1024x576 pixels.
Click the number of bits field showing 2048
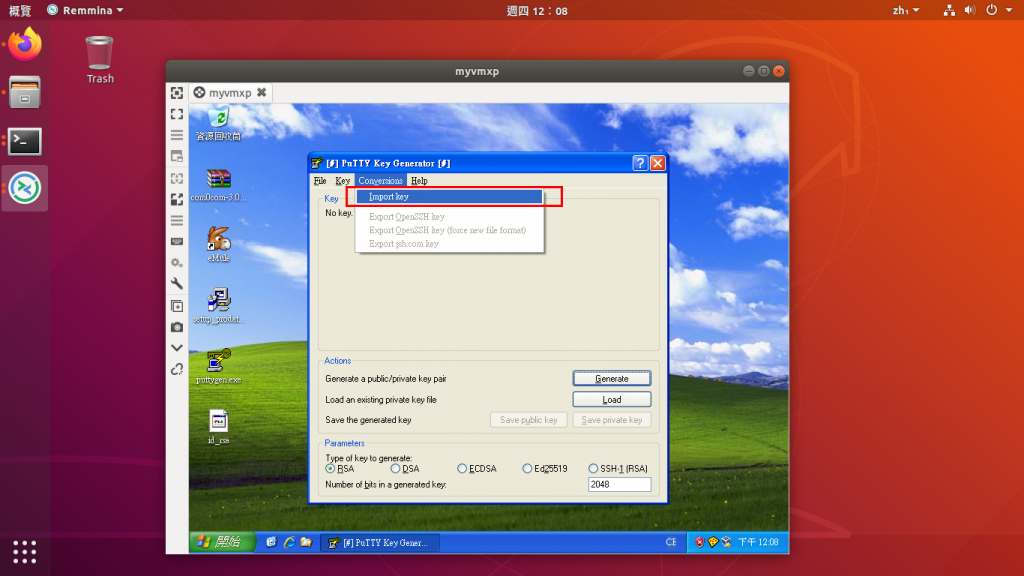[x=619, y=485]
